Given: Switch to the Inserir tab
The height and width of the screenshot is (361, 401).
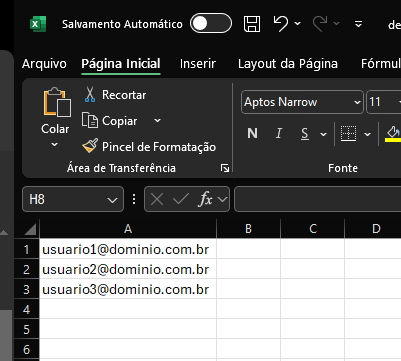Looking at the screenshot, I should pos(198,64).
